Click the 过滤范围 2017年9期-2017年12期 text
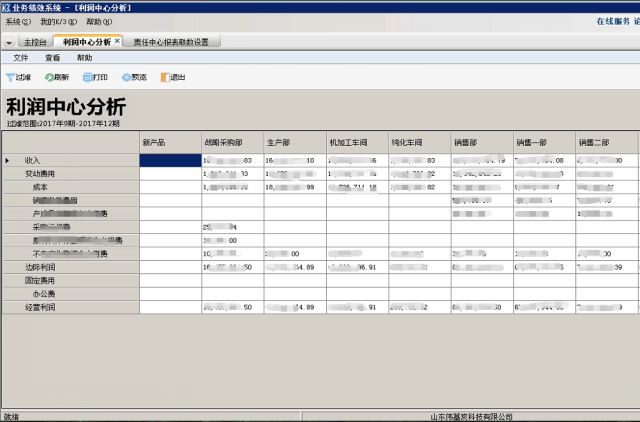Viewport: 640px width, 422px height. (x=63, y=124)
